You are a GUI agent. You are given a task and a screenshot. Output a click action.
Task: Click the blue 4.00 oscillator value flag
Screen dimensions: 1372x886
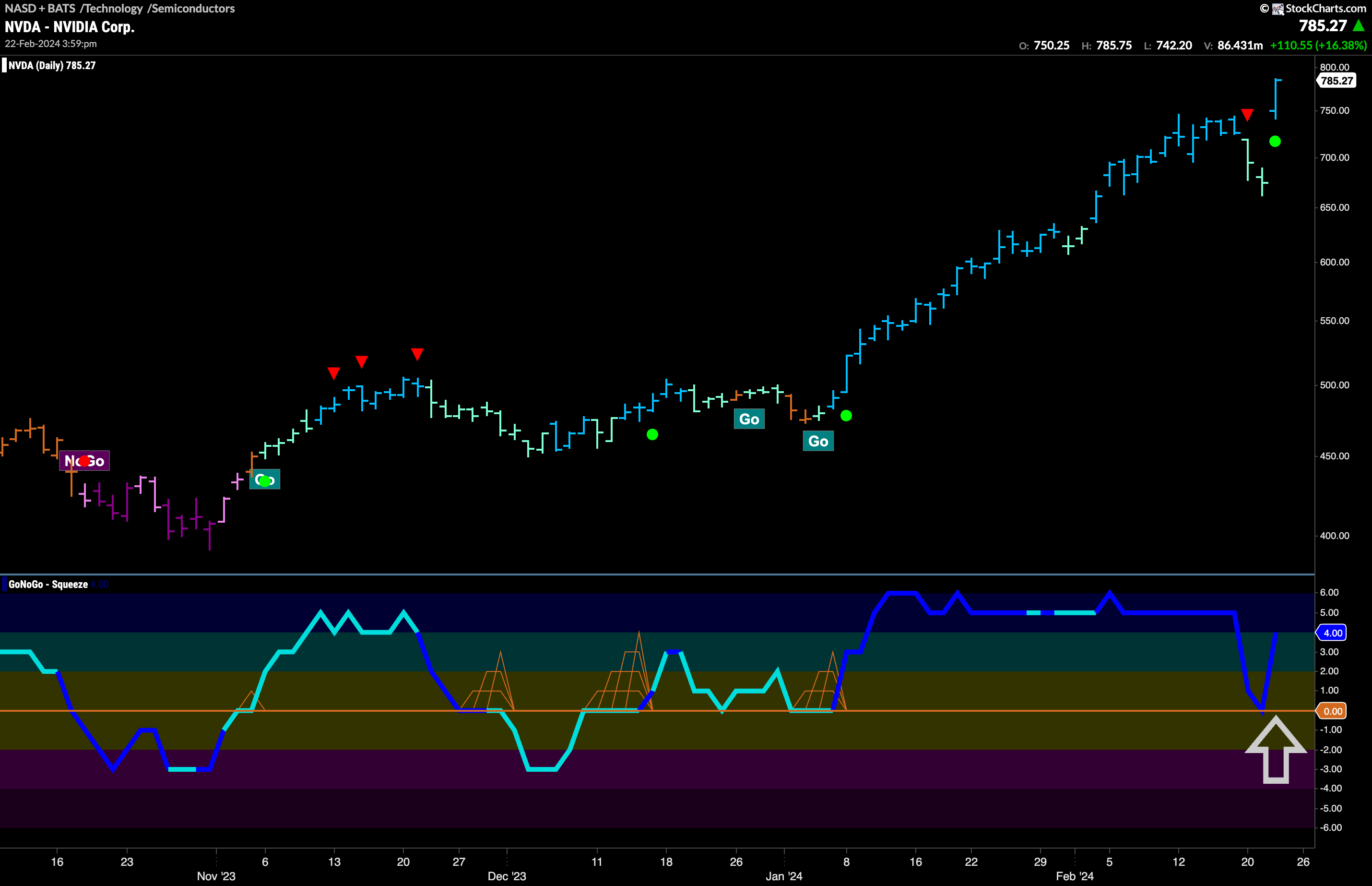click(x=1332, y=633)
